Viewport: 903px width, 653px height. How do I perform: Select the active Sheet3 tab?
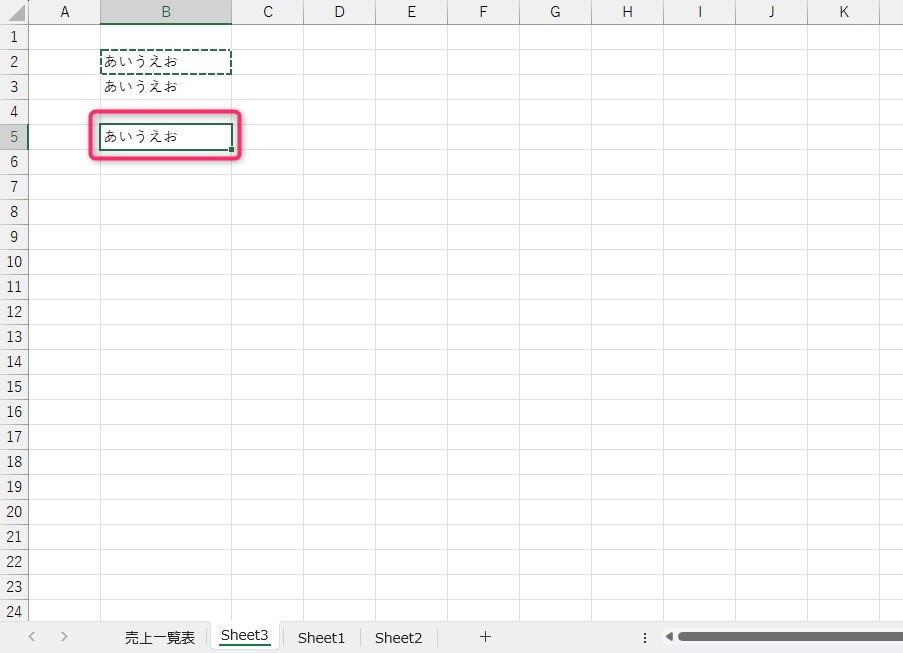pyautogui.click(x=245, y=636)
